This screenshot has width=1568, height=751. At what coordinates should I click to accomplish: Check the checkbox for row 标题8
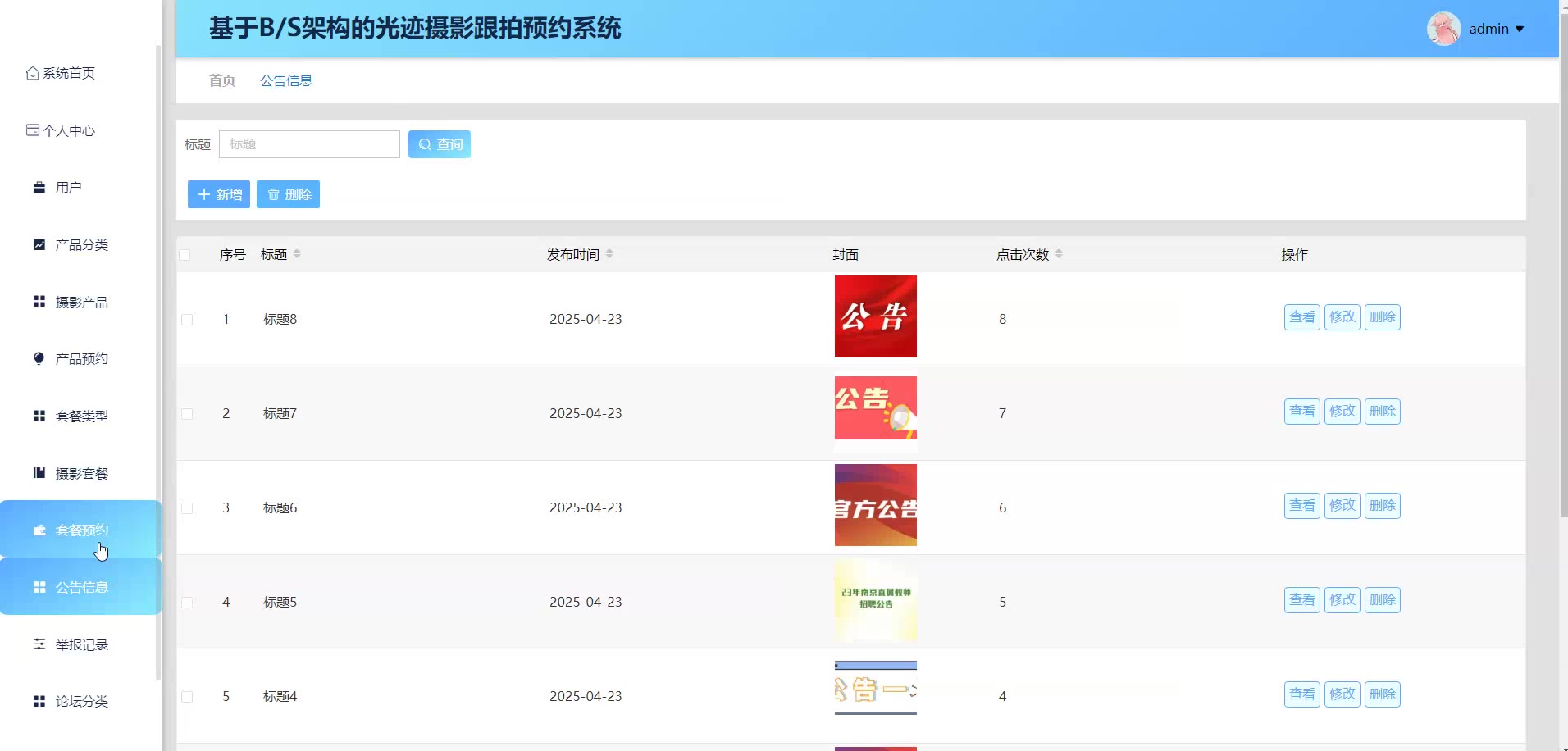[x=187, y=320]
